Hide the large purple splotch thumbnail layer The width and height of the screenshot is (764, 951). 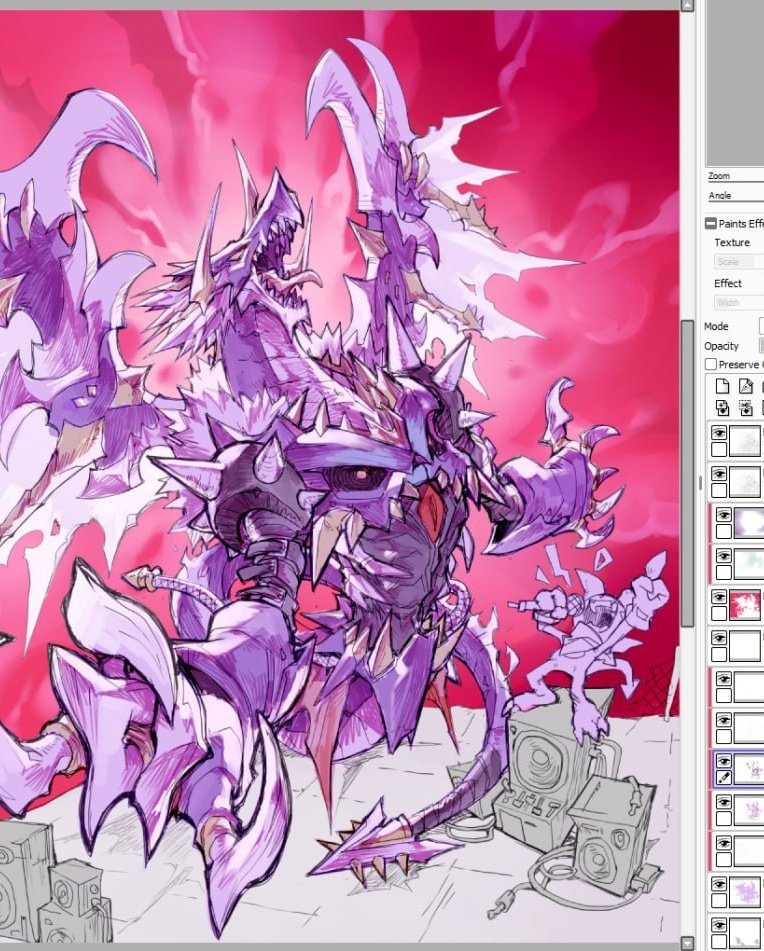719,884
